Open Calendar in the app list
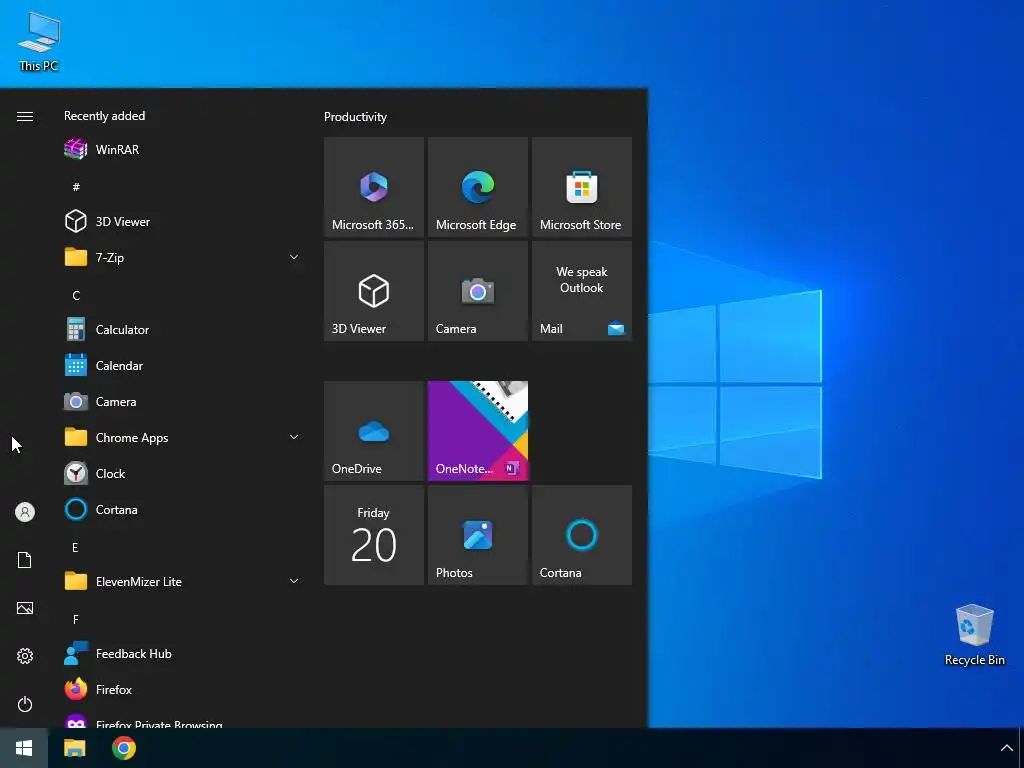 click(x=183, y=366)
